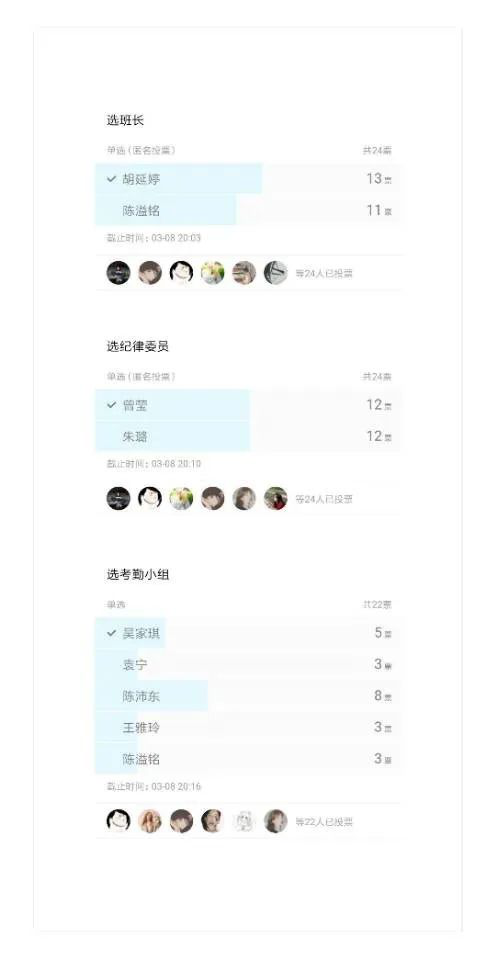Select the 陈溢铭 option under 选班长
The width and height of the screenshot is (496, 960).
tap(248, 211)
